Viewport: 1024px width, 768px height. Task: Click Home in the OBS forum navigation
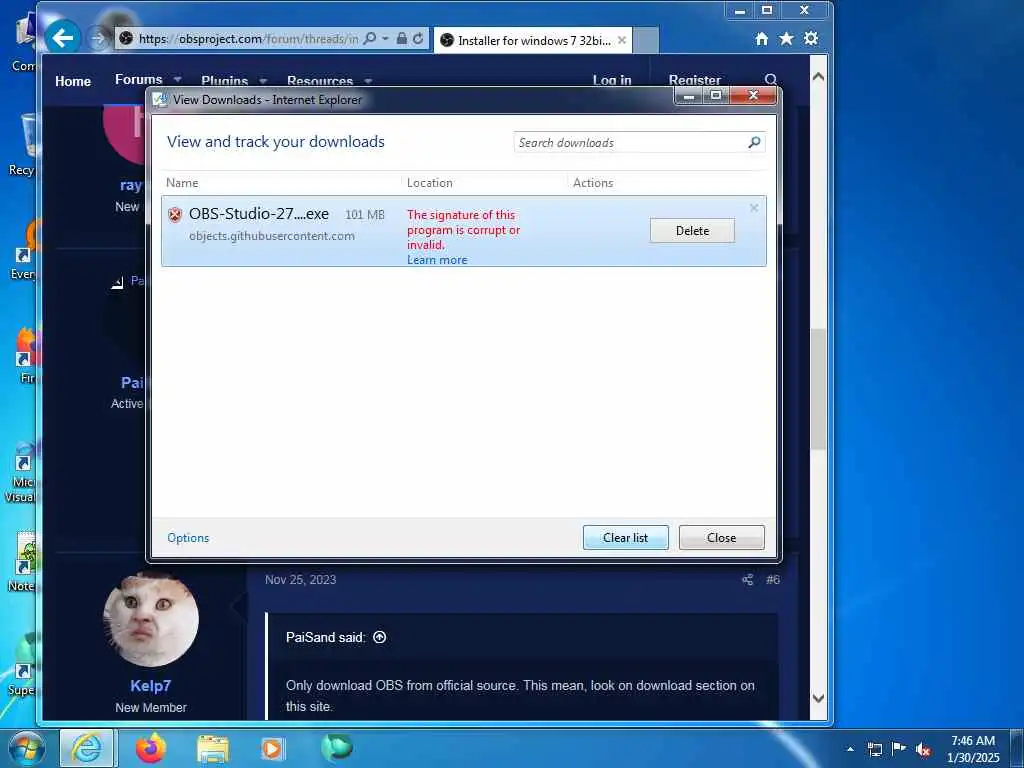pos(73,81)
